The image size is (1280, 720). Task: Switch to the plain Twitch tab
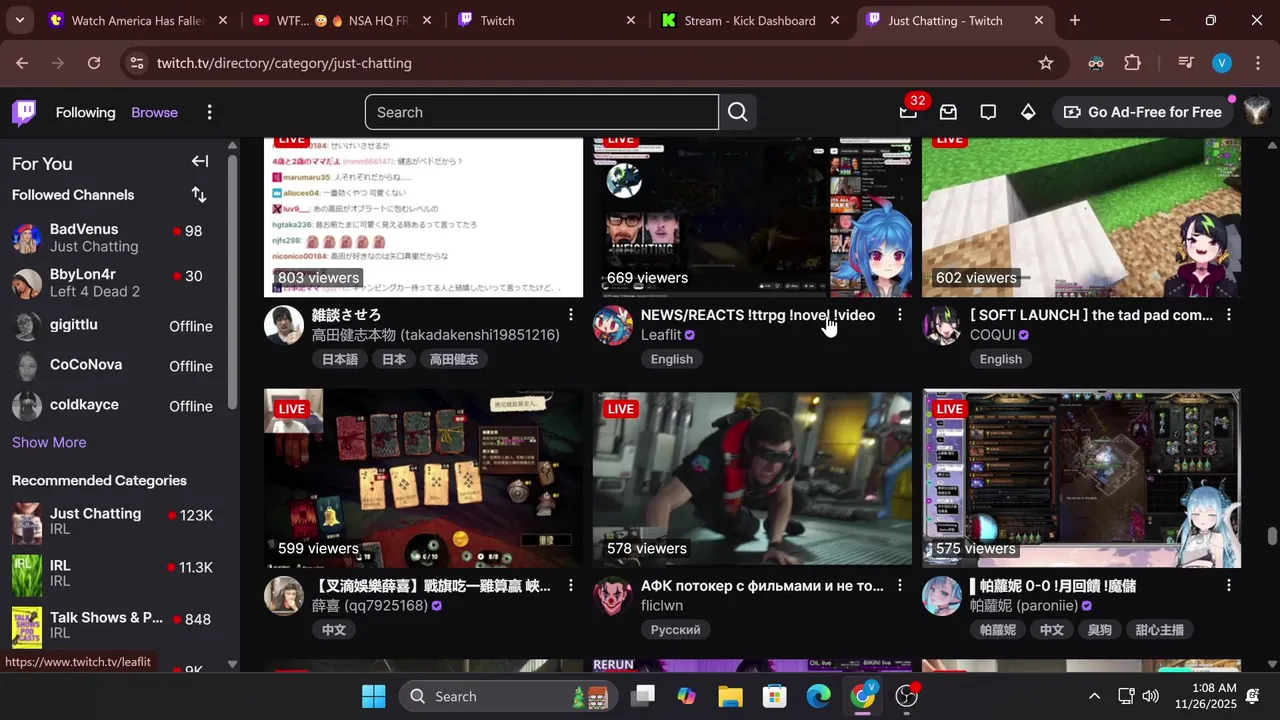[x=546, y=20]
